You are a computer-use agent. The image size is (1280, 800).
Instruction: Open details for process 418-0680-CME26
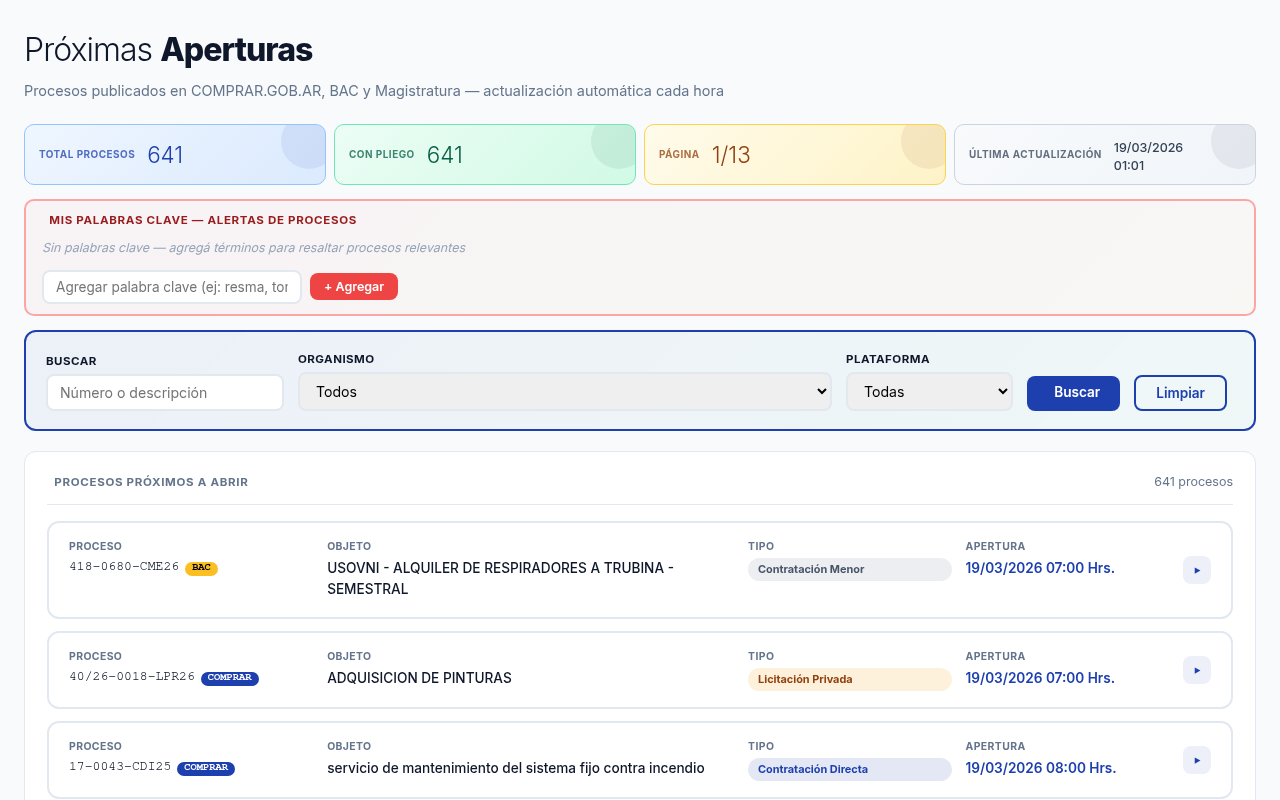click(1197, 570)
